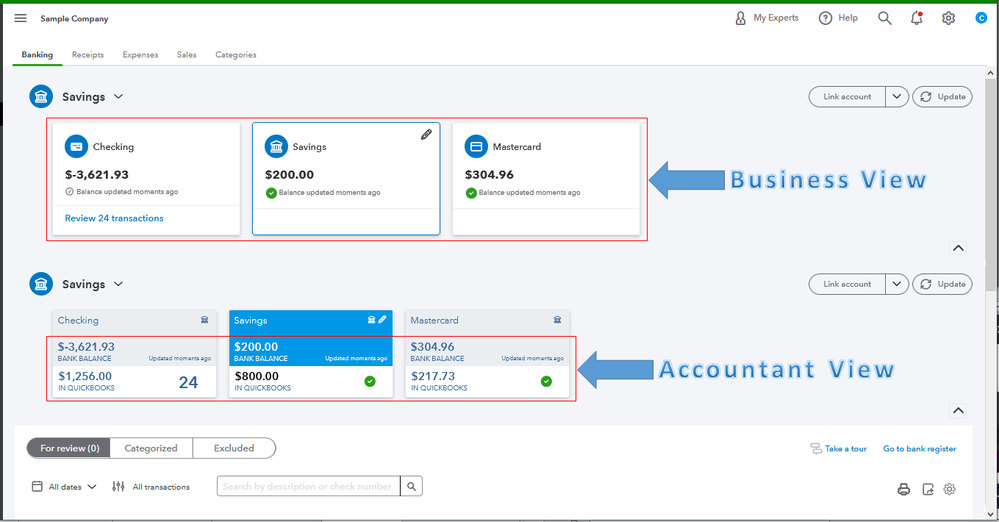999x522 pixels.
Task: Print the transaction list
Action: pos(903,489)
